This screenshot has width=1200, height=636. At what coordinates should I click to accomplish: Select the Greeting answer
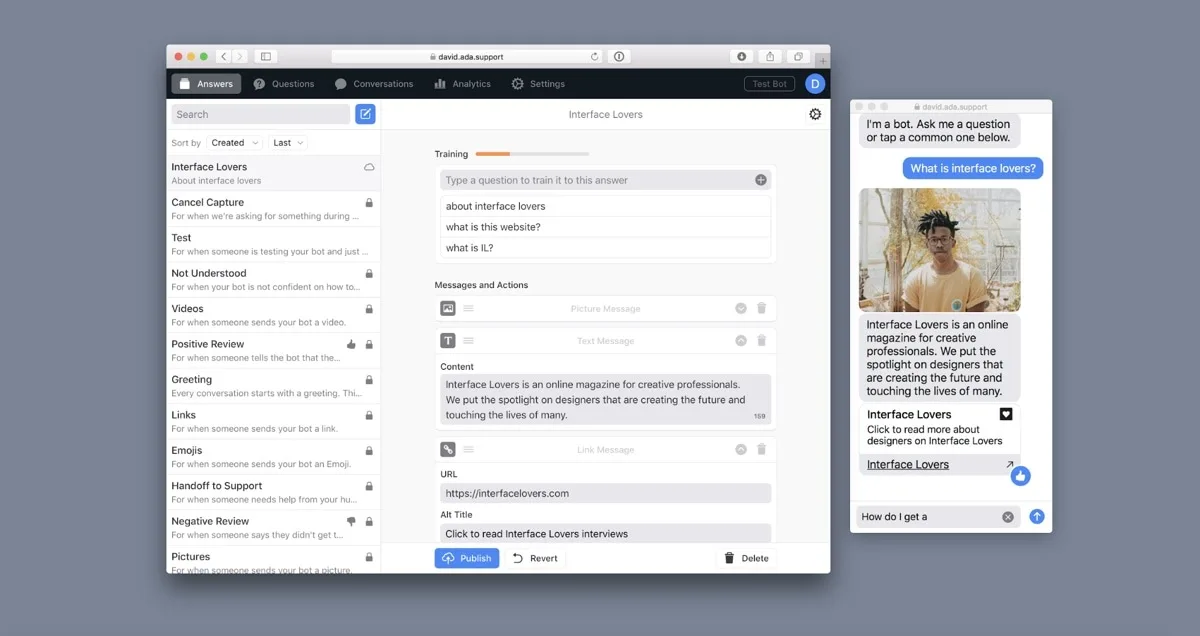[273, 386]
